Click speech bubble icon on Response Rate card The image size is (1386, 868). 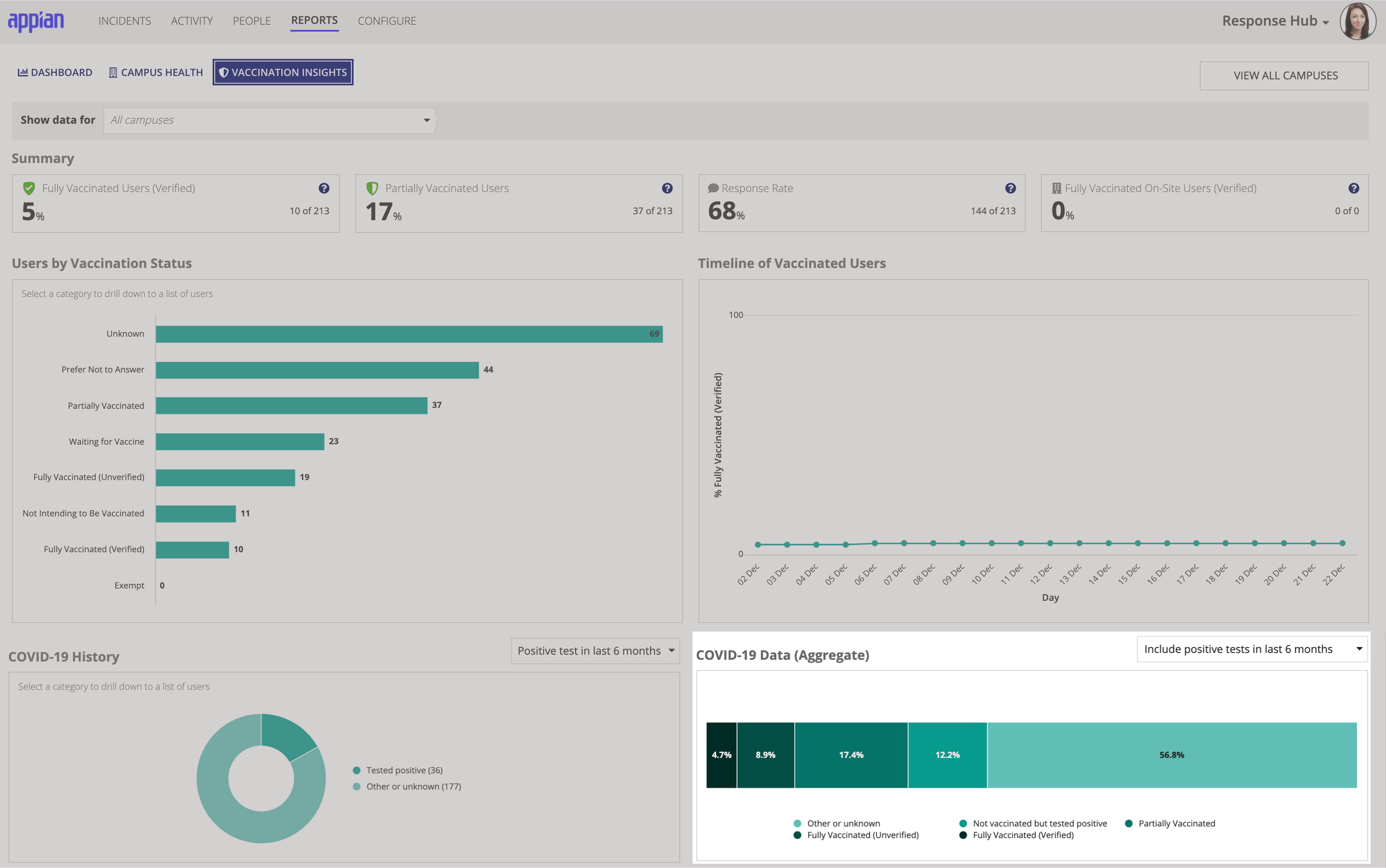(713, 188)
